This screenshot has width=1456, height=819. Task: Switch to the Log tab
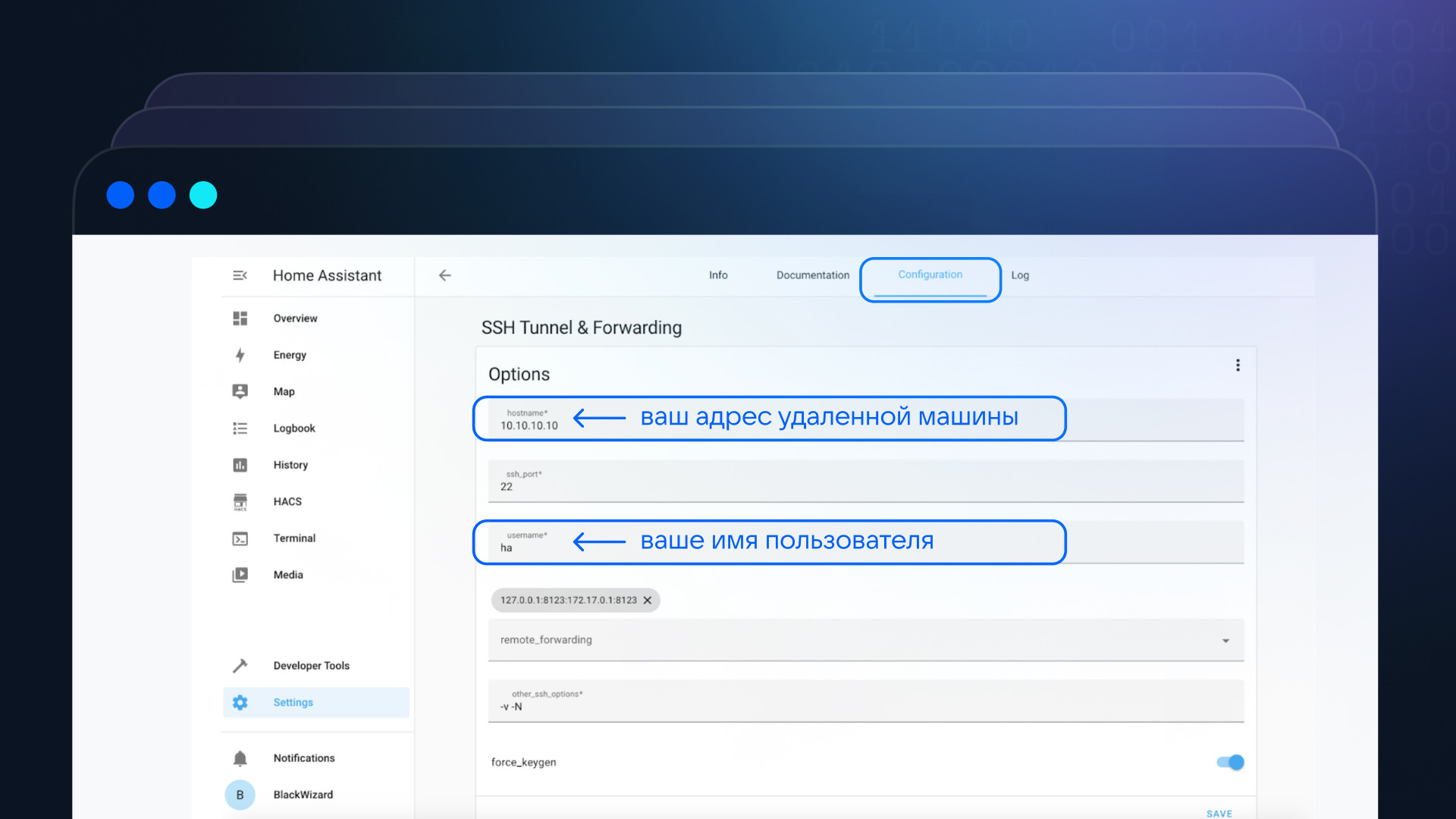coord(1019,275)
